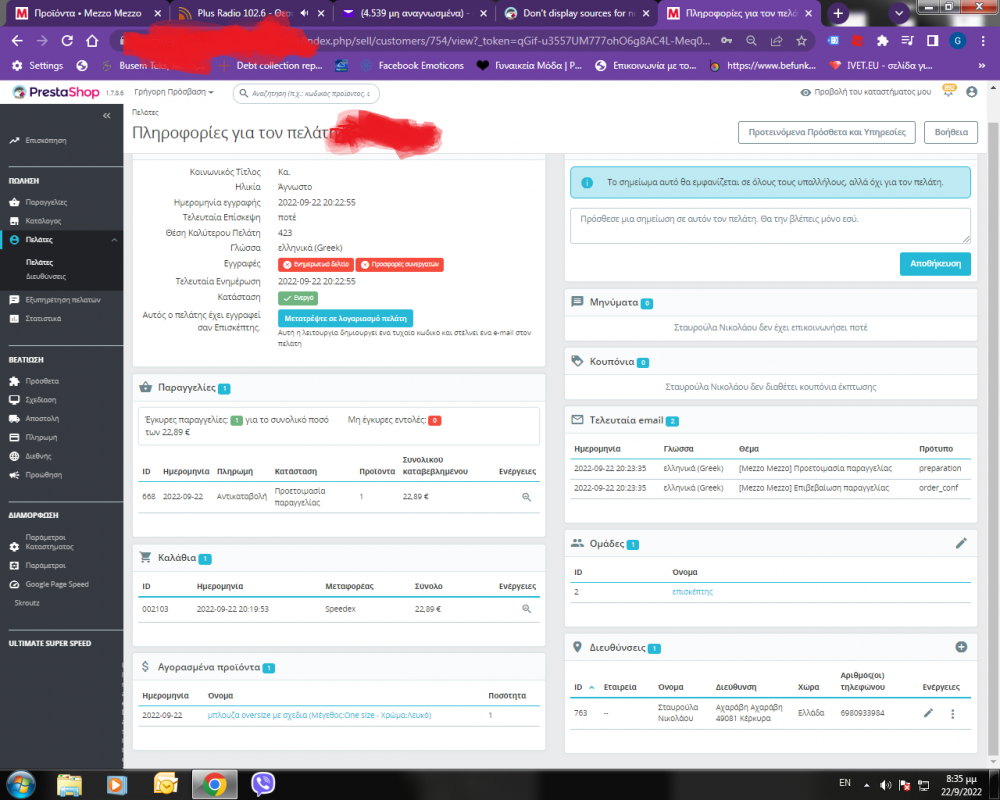The height and width of the screenshot is (800, 1000).
Task: Switch to the Yahoo mail unread tab
Action: (413, 13)
